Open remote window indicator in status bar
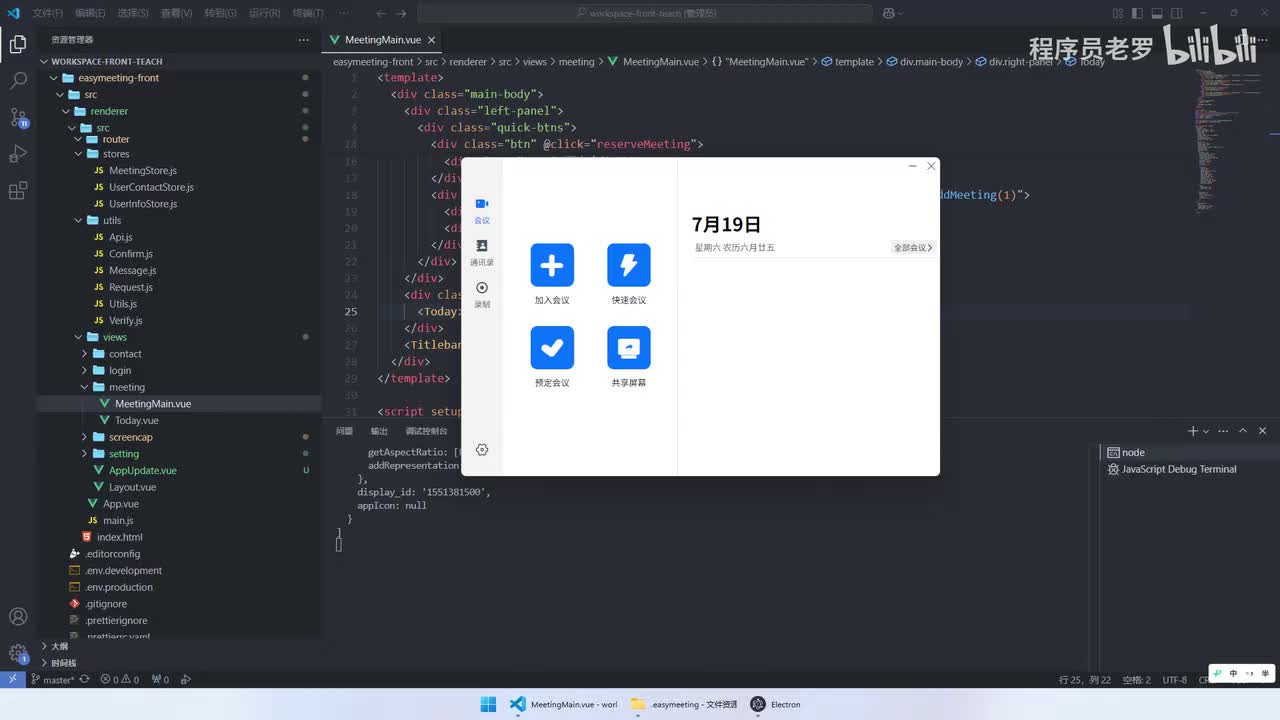 click(x=12, y=679)
